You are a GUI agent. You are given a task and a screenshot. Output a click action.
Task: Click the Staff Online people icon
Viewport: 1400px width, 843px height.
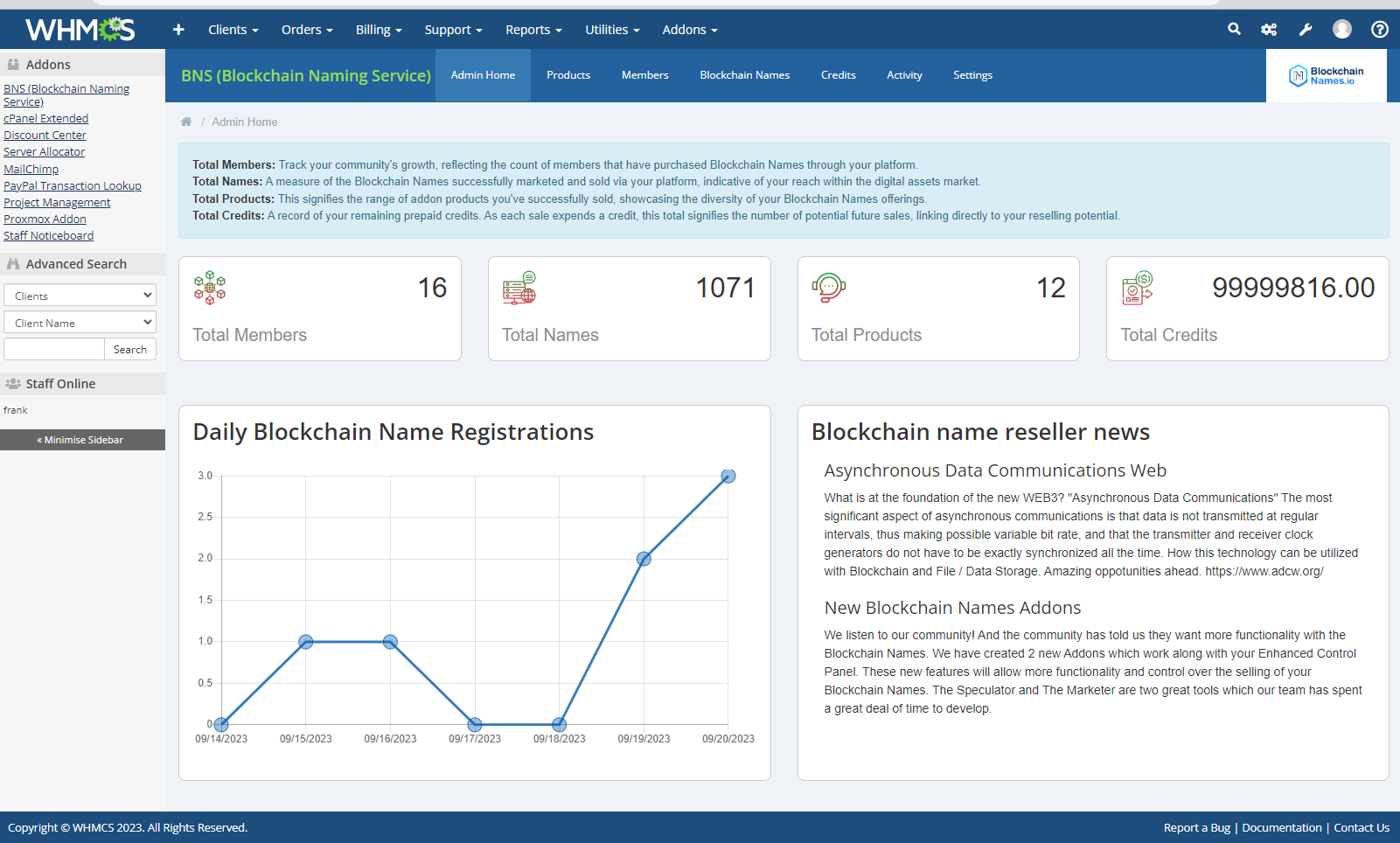(x=13, y=384)
